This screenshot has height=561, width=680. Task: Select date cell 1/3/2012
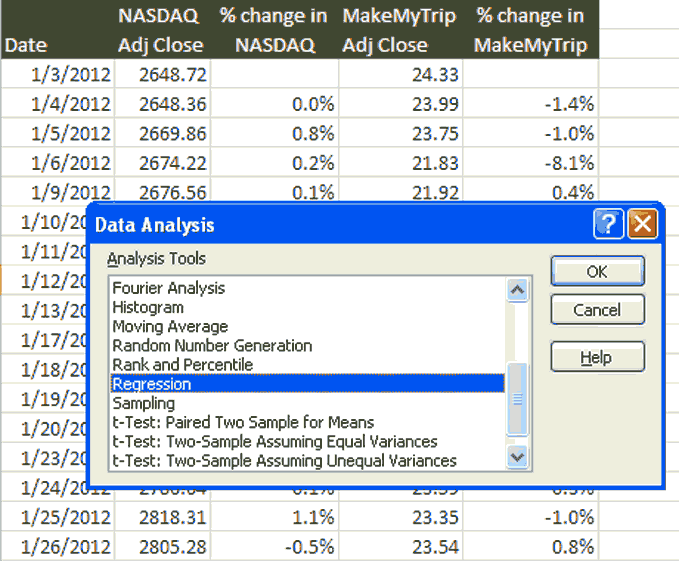tap(58, 74)
